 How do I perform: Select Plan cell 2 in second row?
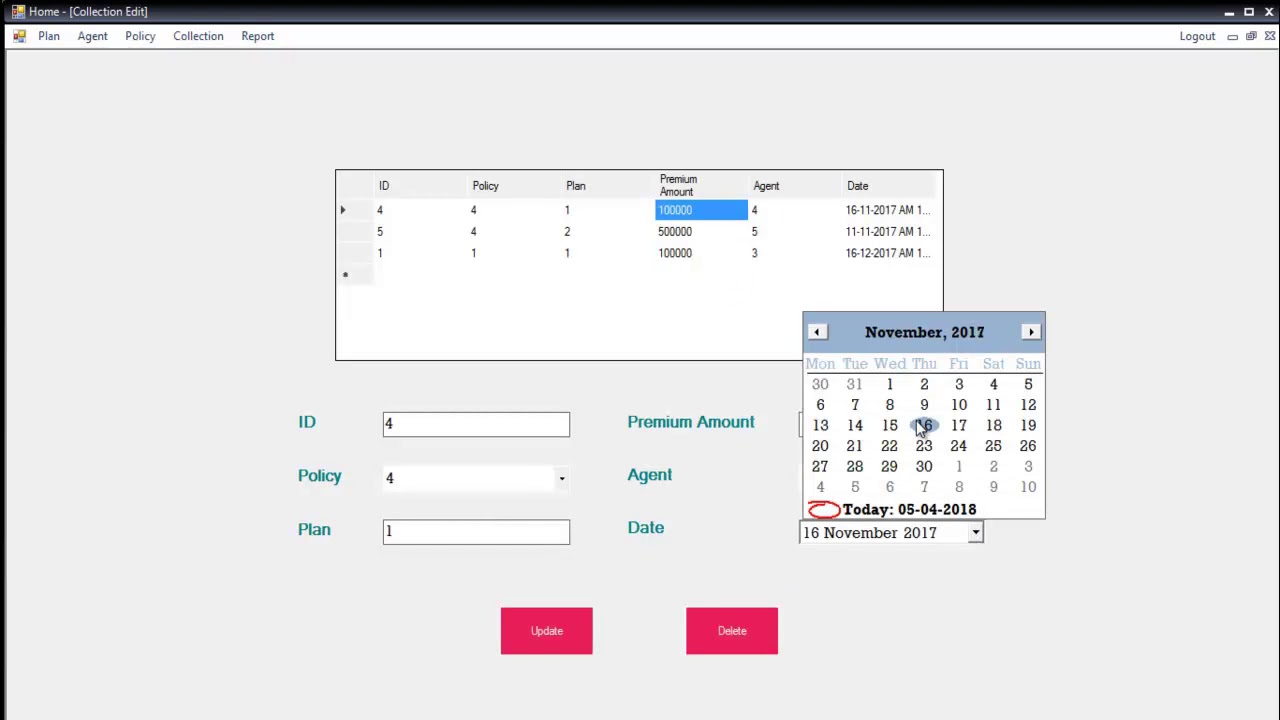coord(608,232)
